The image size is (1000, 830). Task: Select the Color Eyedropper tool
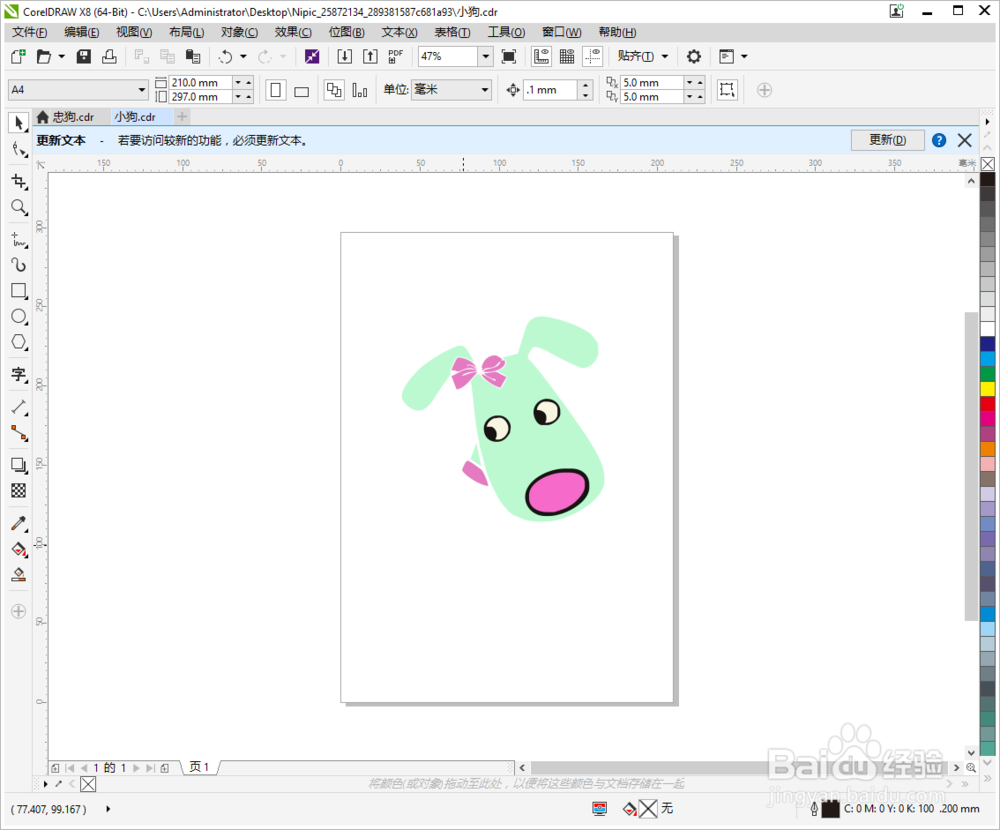[18, 524]
